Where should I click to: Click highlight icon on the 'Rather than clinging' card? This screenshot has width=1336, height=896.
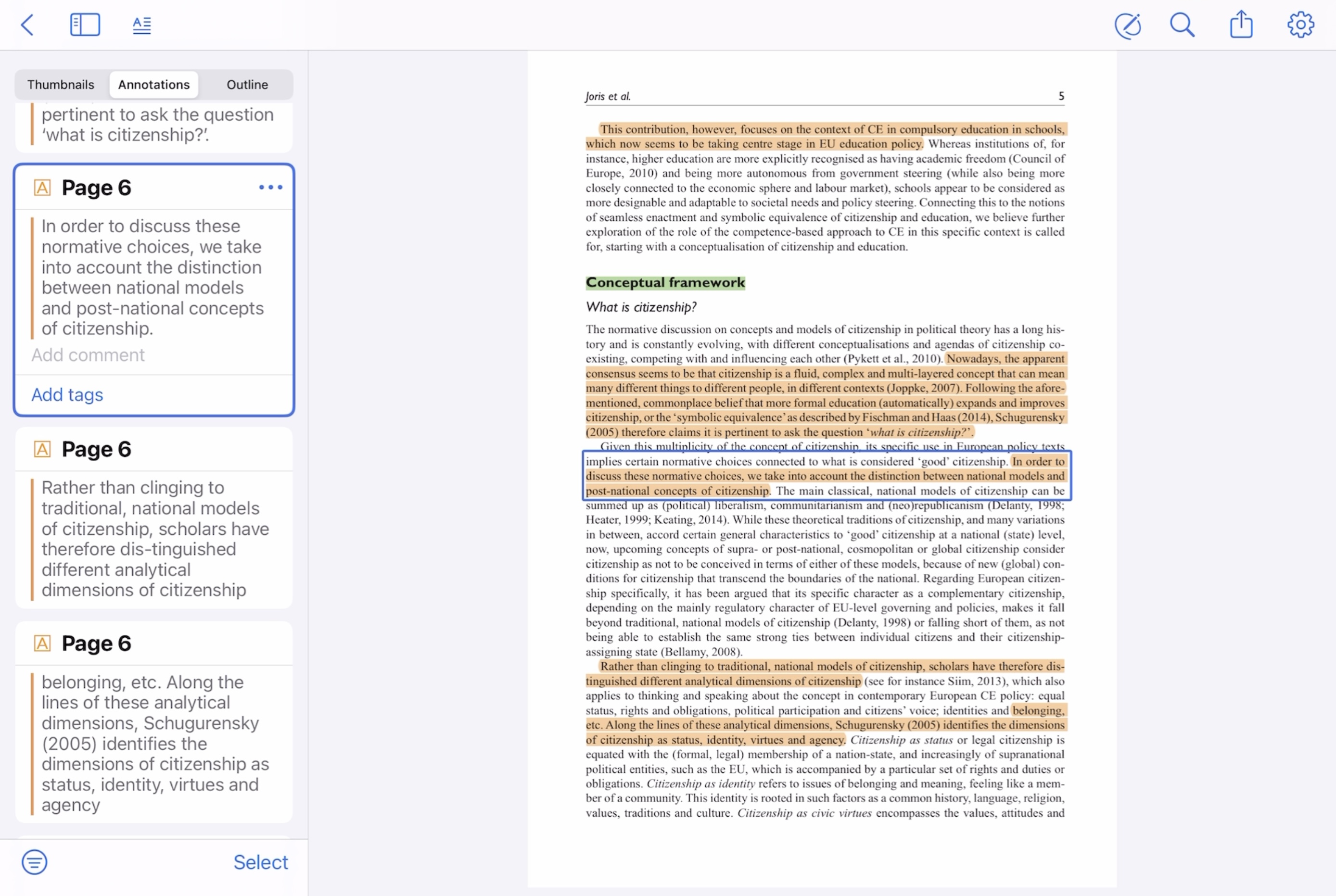click(x=42, y=449)
